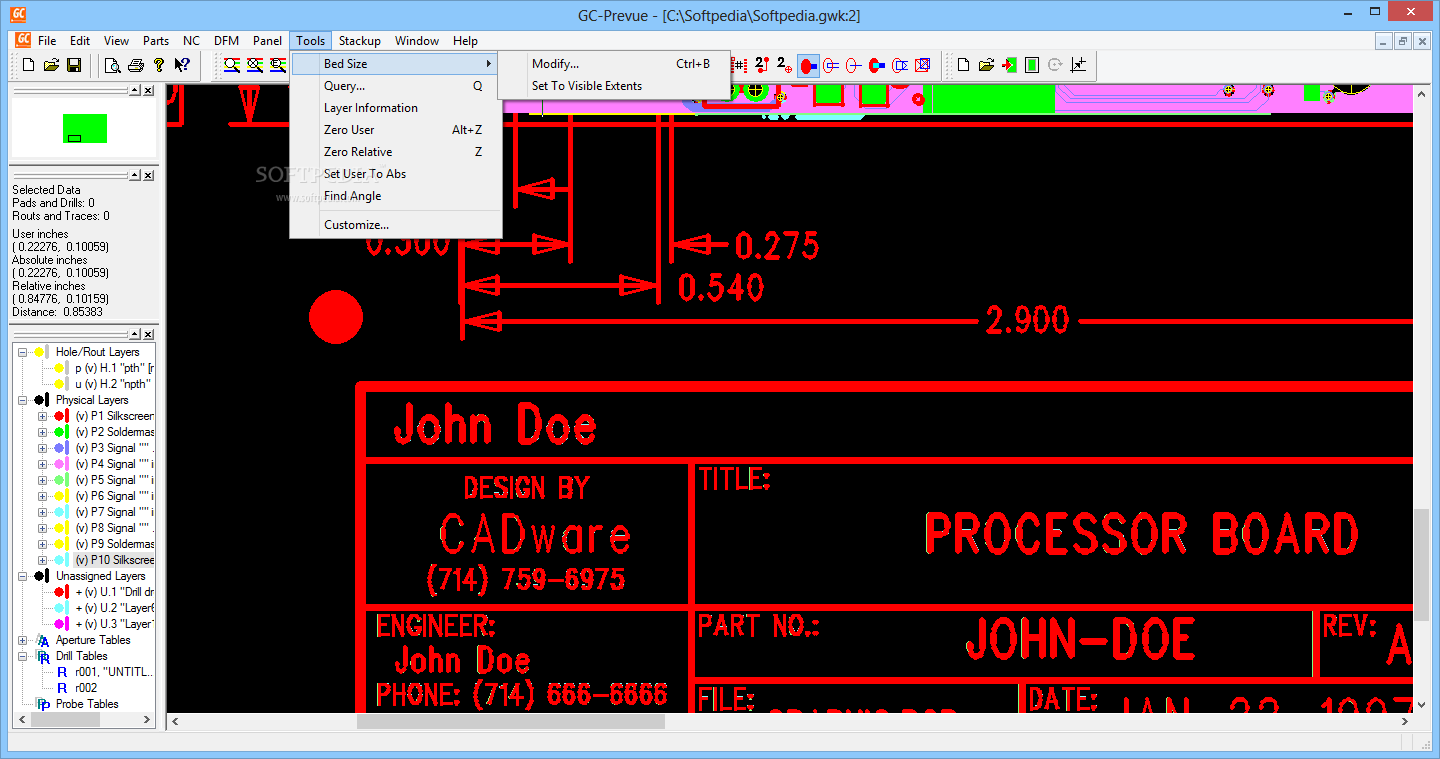Click the Print icon
This screenshot has width=1440, height=759.
pos(136,65)
